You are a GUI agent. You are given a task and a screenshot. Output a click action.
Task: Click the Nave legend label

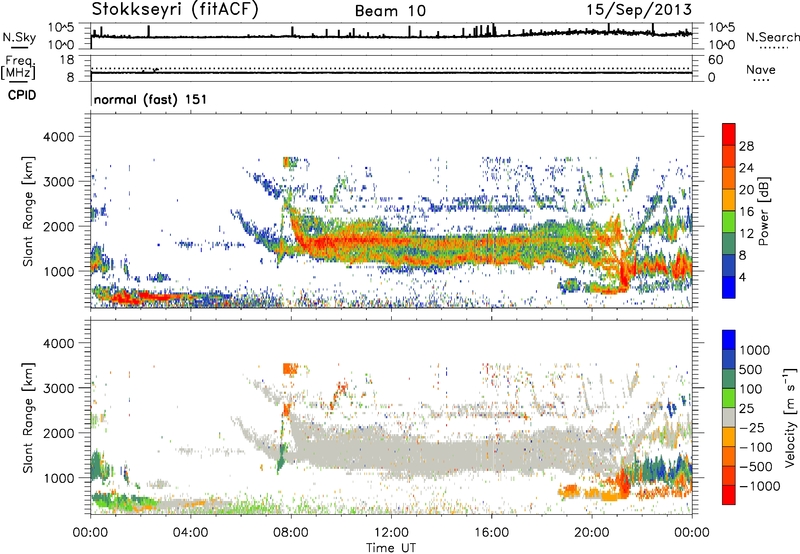(761, 69)
